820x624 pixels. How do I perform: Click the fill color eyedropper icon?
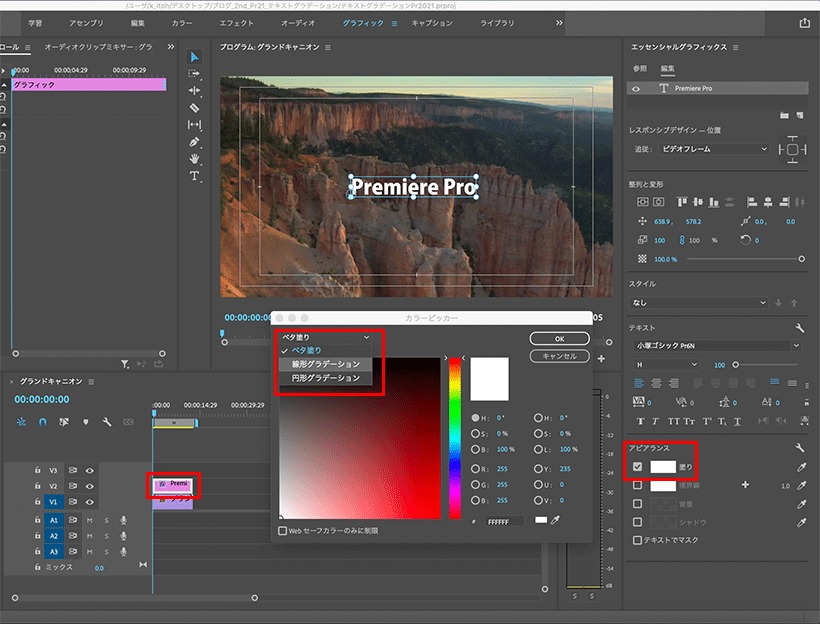point(801,467)
